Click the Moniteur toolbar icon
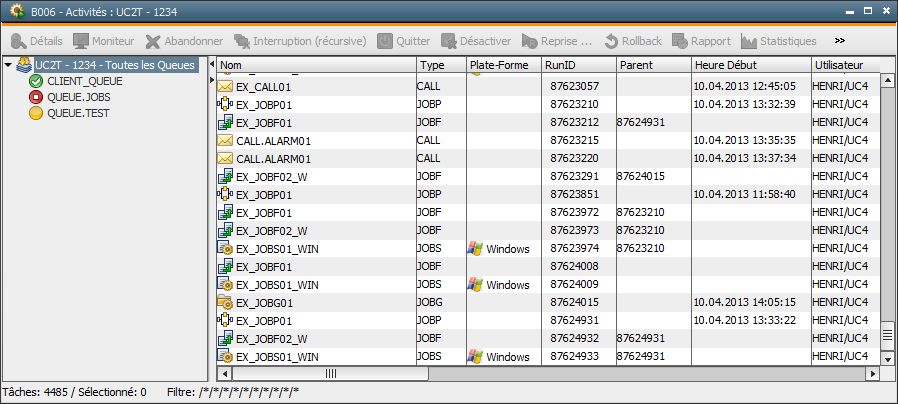 [80, 41]
